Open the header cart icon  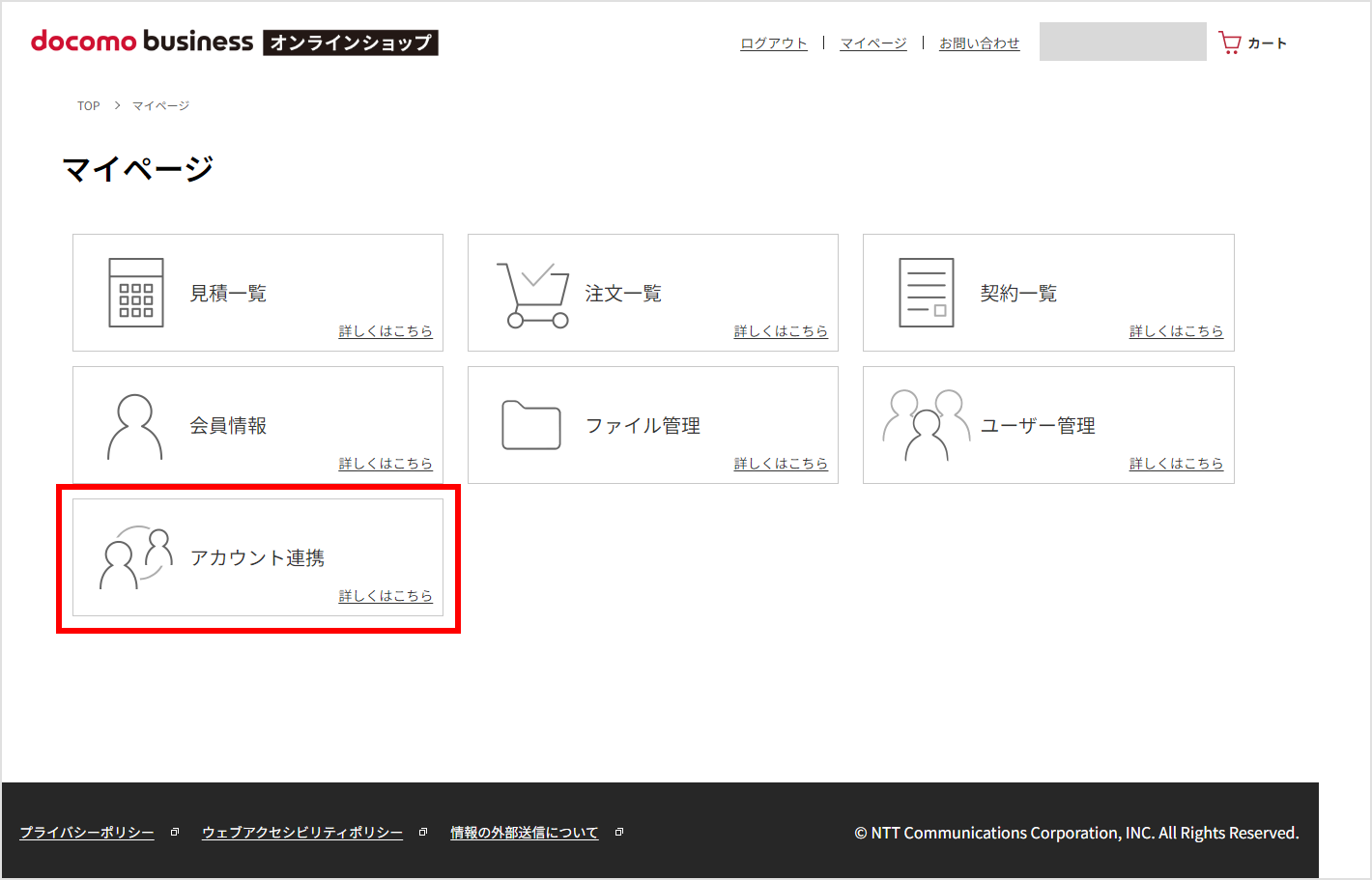(1229, 43)
